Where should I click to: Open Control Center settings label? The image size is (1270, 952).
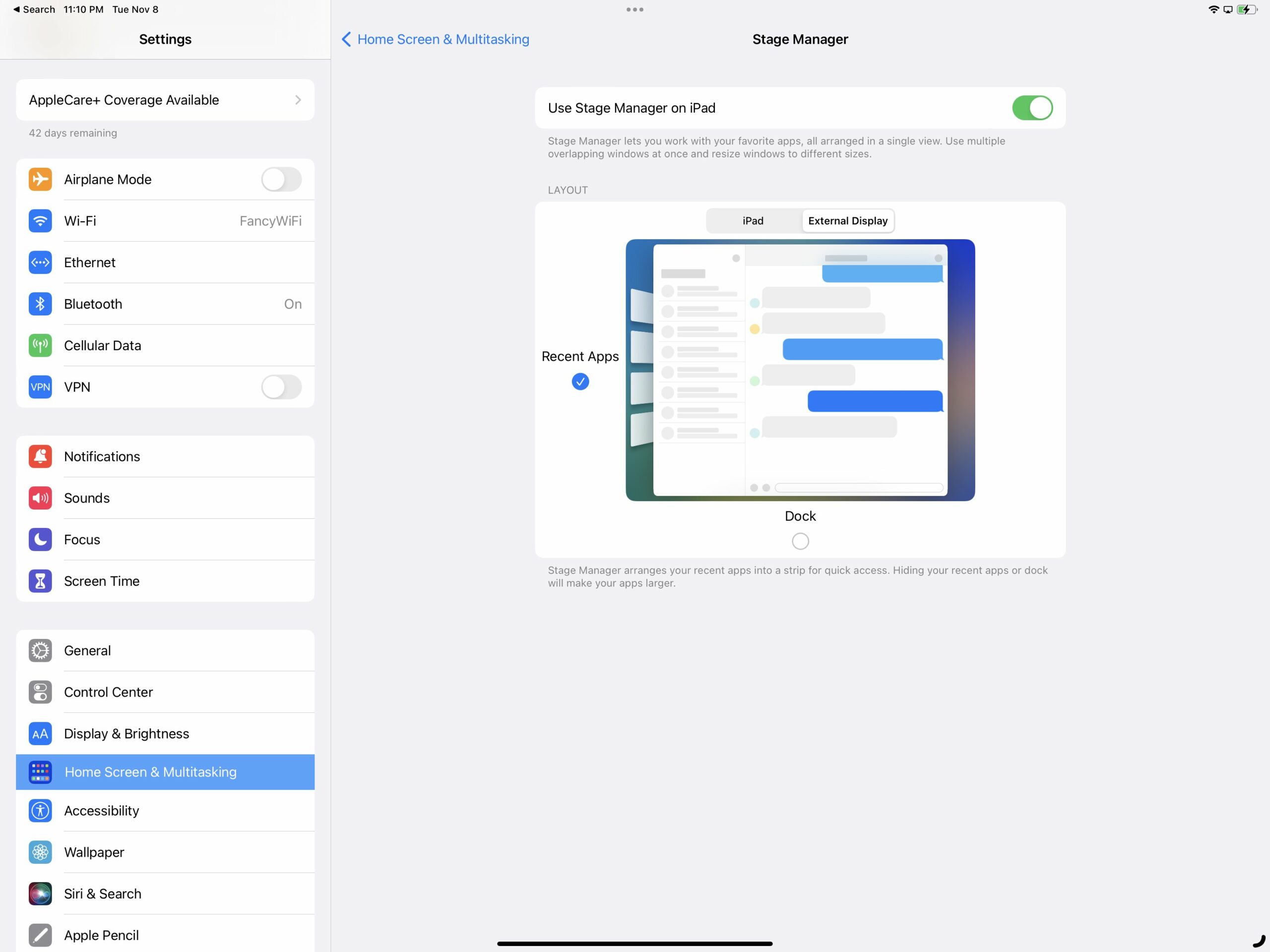109,692
